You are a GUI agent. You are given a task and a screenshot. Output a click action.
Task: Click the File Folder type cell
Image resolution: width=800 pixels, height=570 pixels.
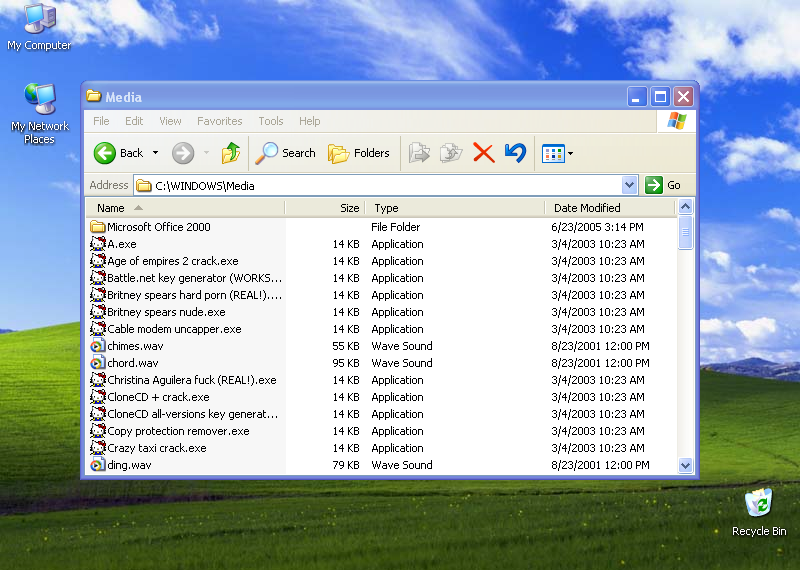point(395,227)
